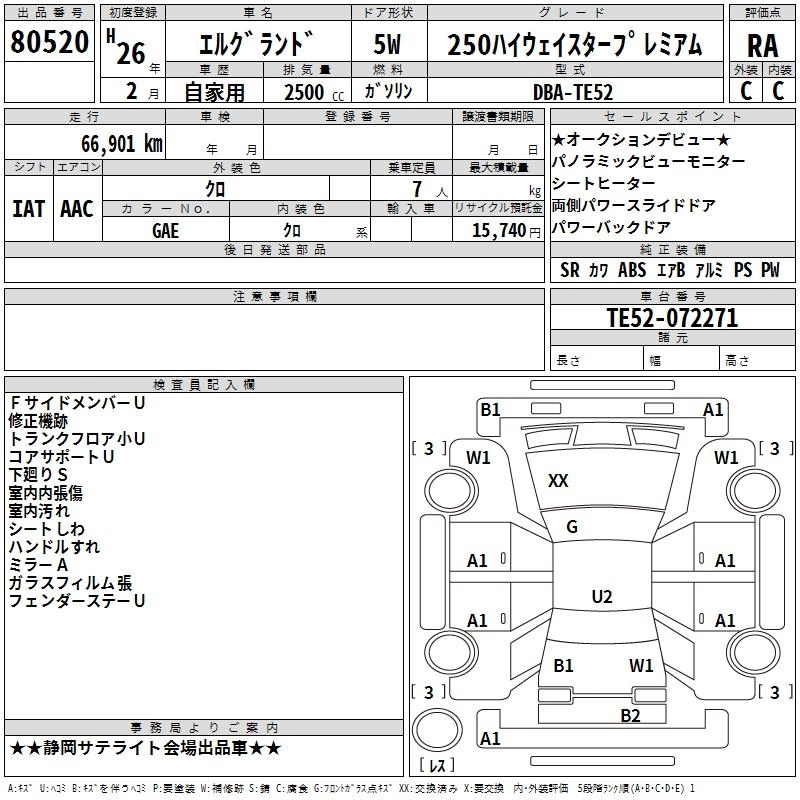Click the spare tire circle beside the レス label
Screen dimensions: 800x800
pos(437,729)
